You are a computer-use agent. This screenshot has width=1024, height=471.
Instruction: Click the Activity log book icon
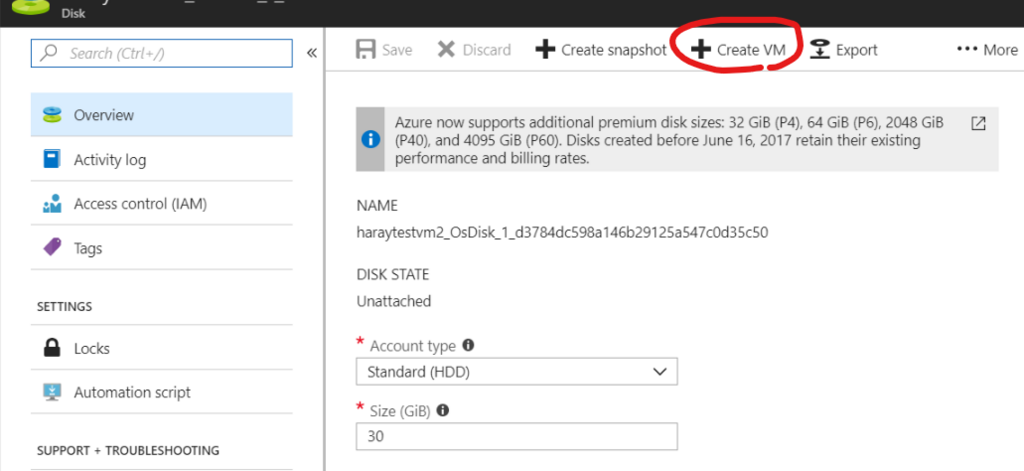[52, 159]
